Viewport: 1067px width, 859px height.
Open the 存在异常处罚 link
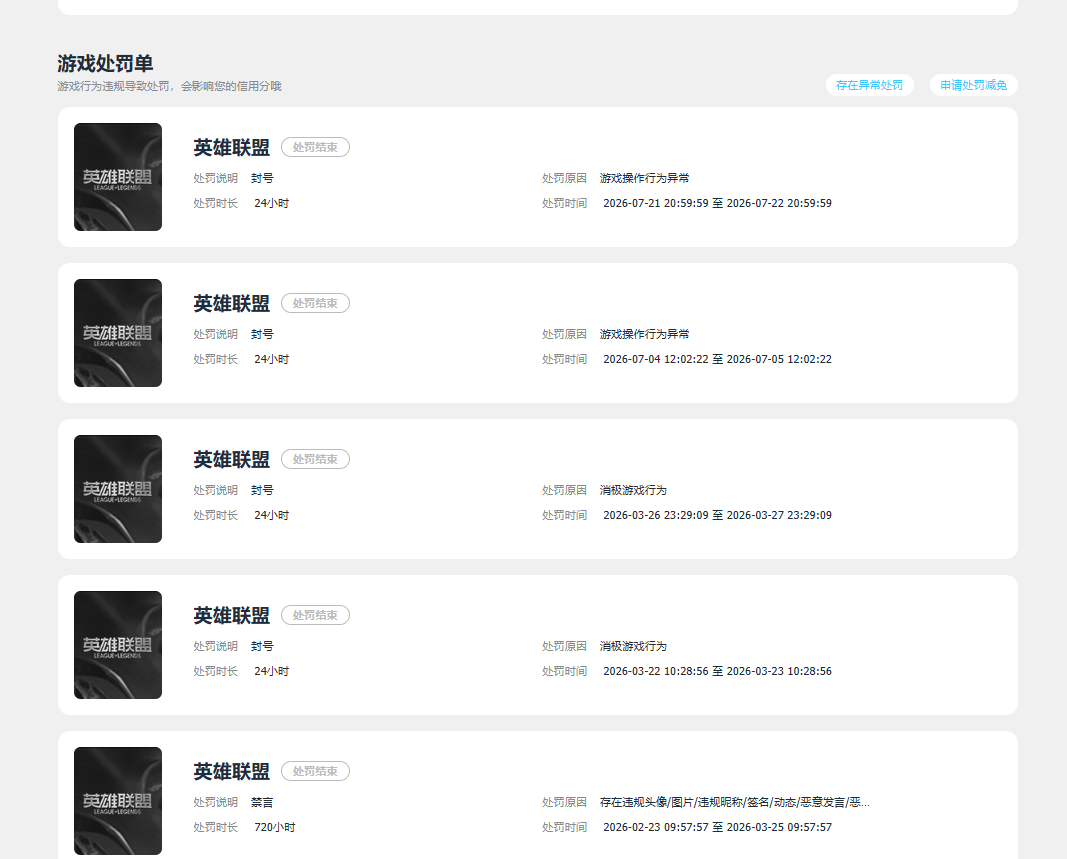(x=869, y=85)
